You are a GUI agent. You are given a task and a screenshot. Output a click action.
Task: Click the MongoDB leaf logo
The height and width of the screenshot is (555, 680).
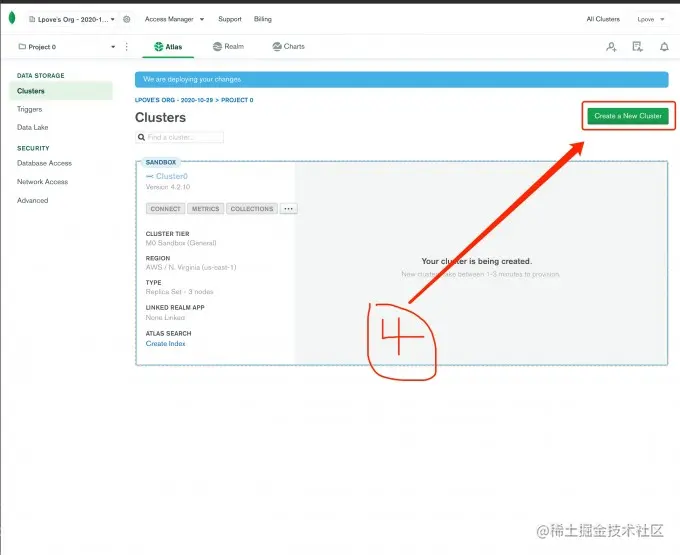[x=12, y=18]
